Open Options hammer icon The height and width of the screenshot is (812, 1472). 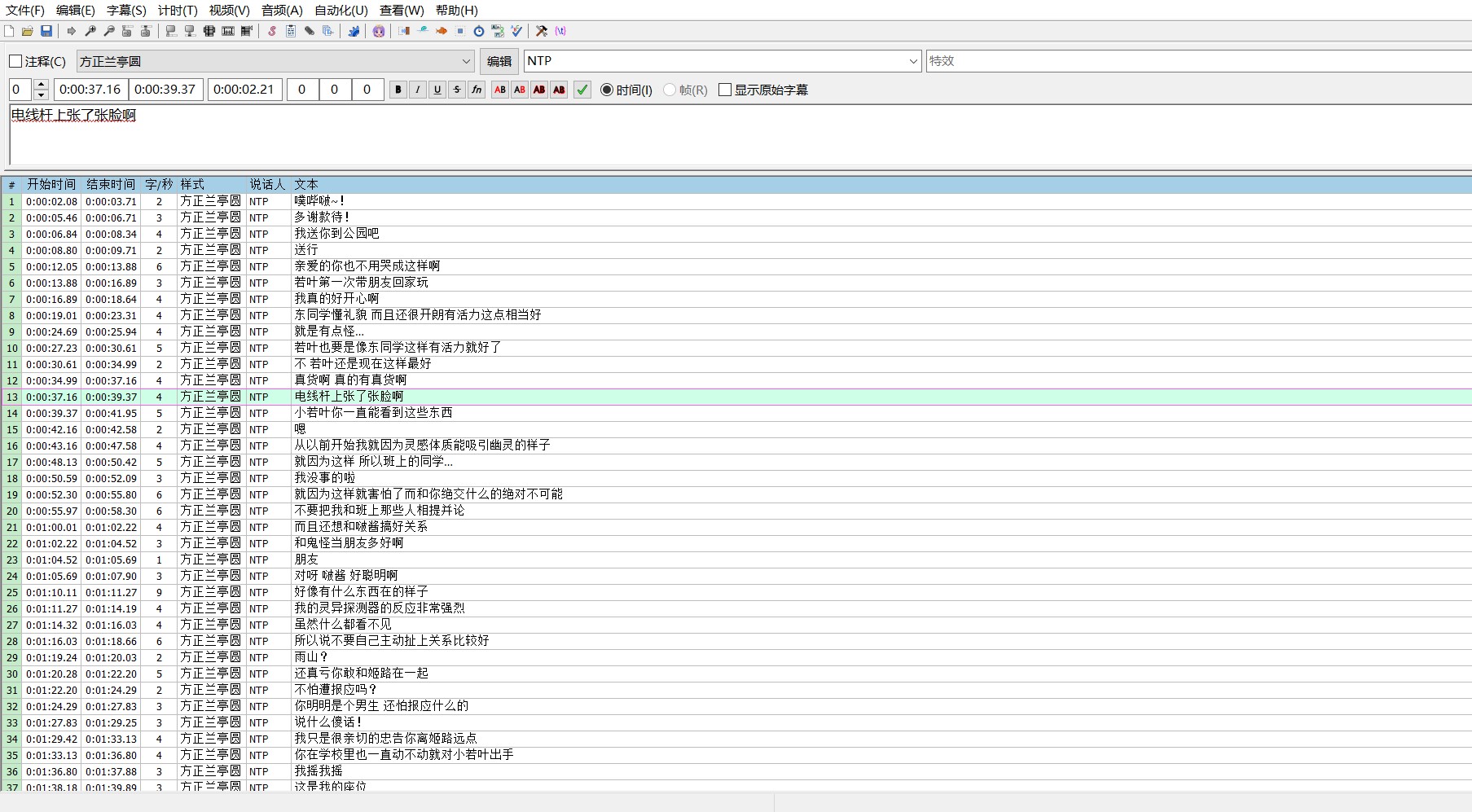(542, 31)
